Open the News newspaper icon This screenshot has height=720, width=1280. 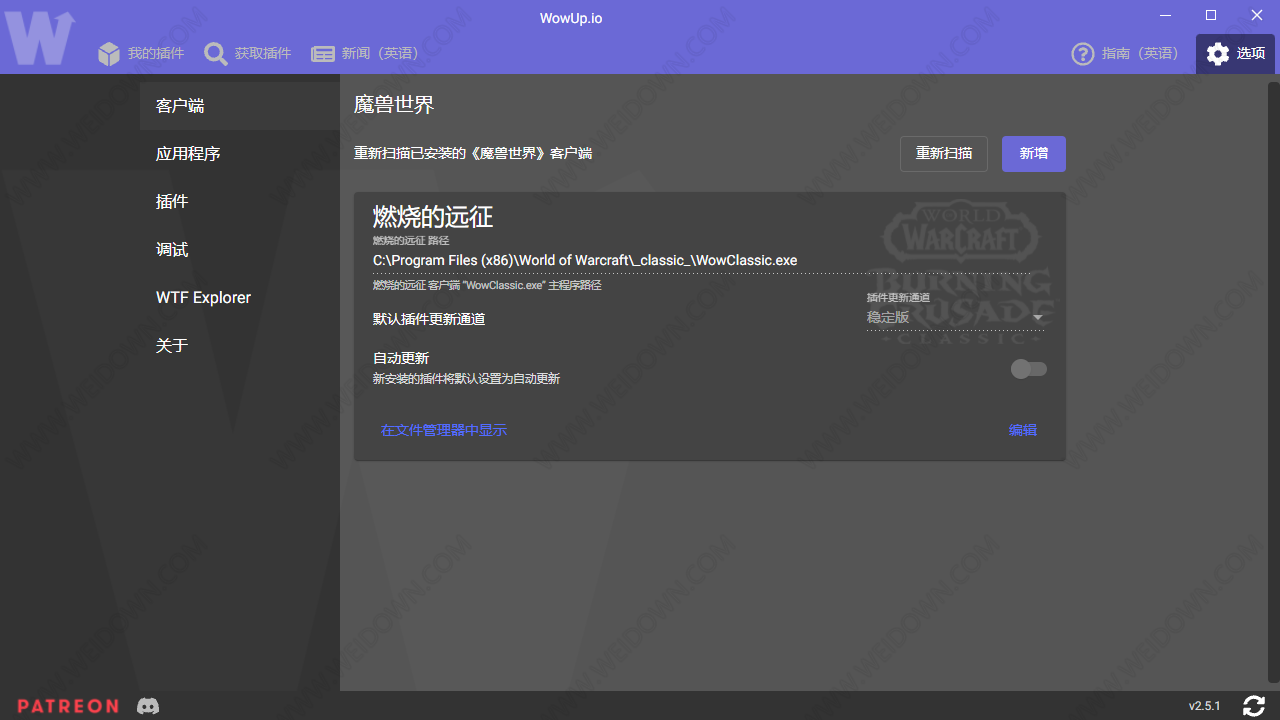(323, 54)
